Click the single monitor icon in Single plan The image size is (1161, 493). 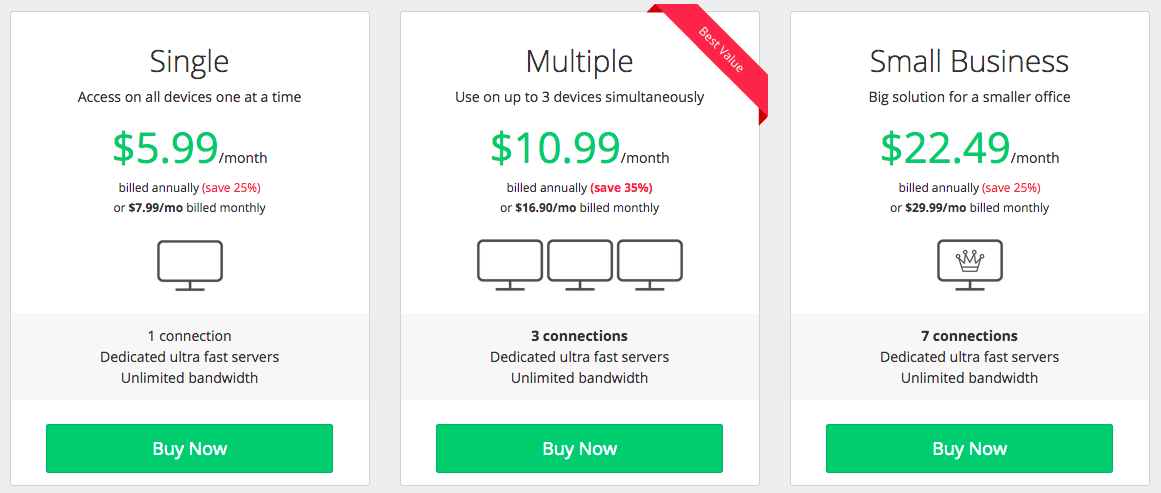coord(190,265)
